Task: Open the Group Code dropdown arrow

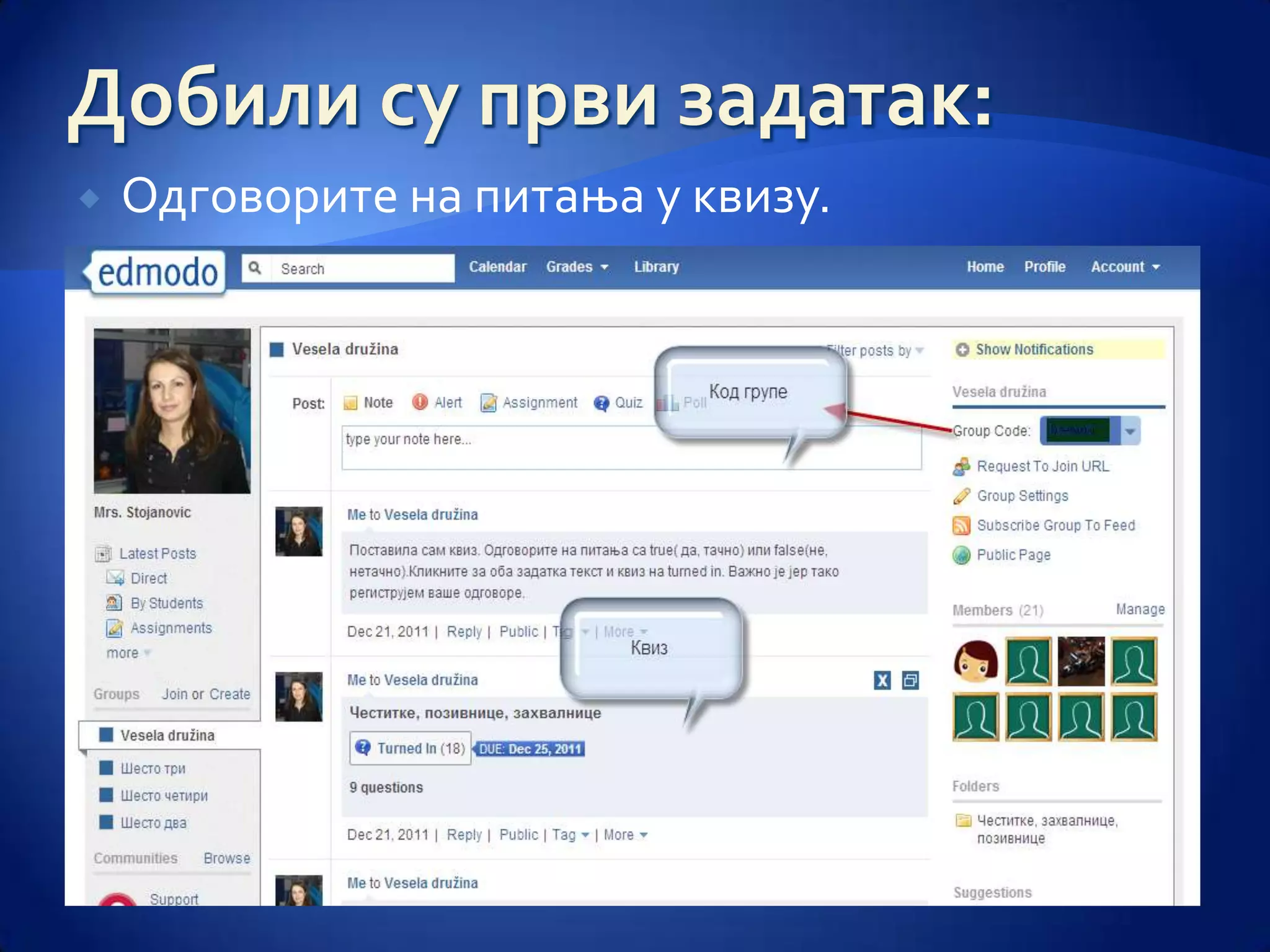Action: [1130, 431]
